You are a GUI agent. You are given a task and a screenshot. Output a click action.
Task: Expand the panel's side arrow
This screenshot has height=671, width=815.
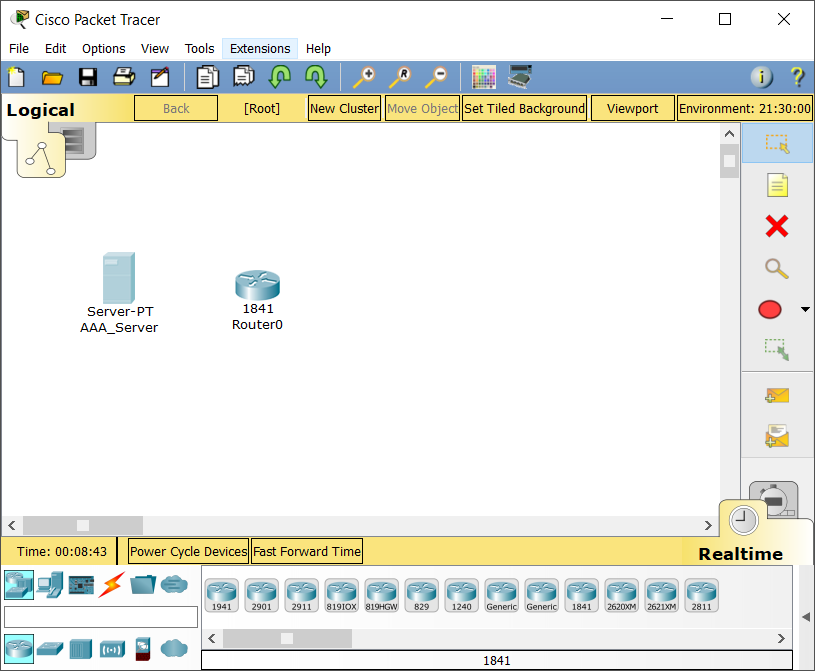(x=806, y=617)
